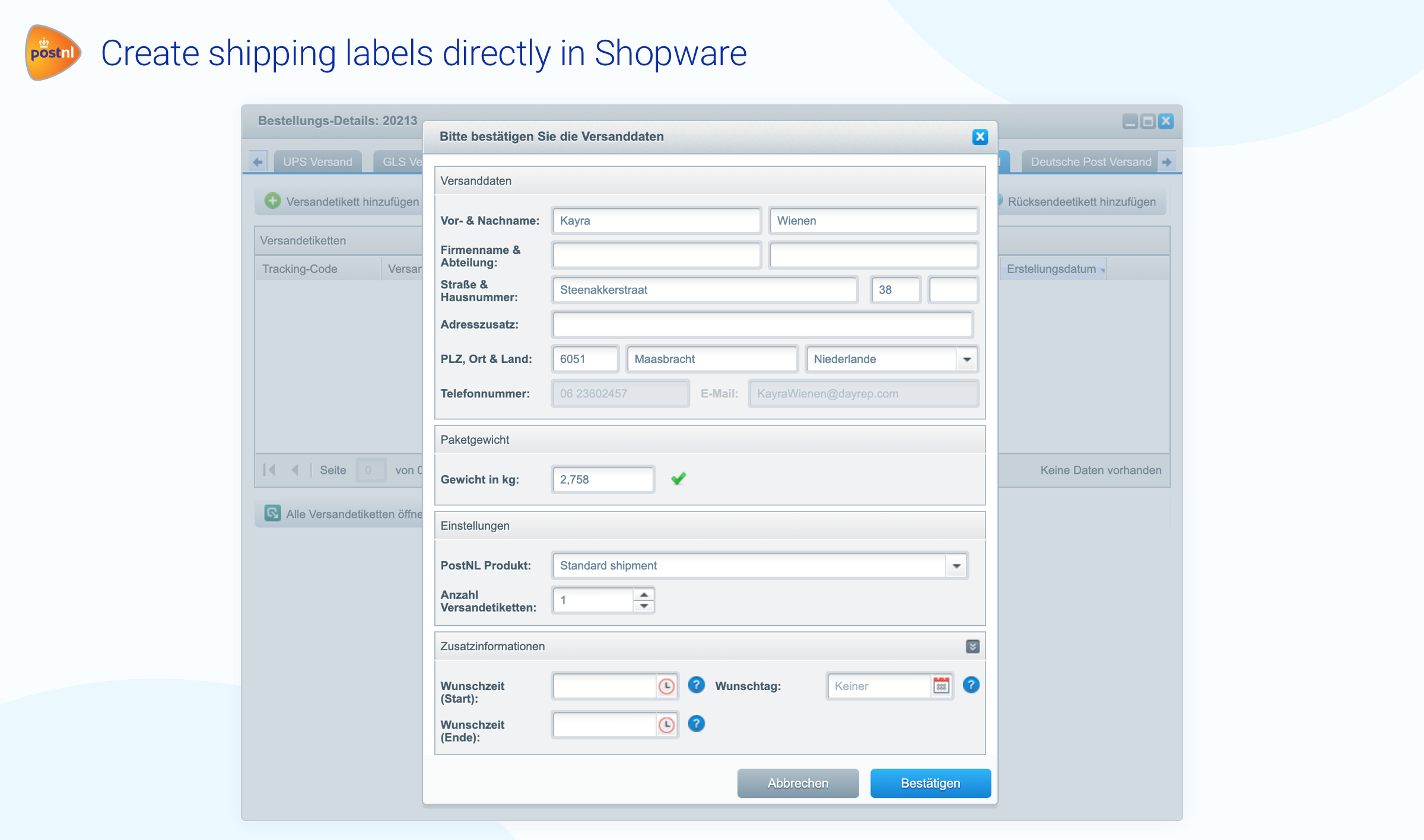
Task: Minimize the Bestellungs-Details window
Action: tap(1130, 121)
